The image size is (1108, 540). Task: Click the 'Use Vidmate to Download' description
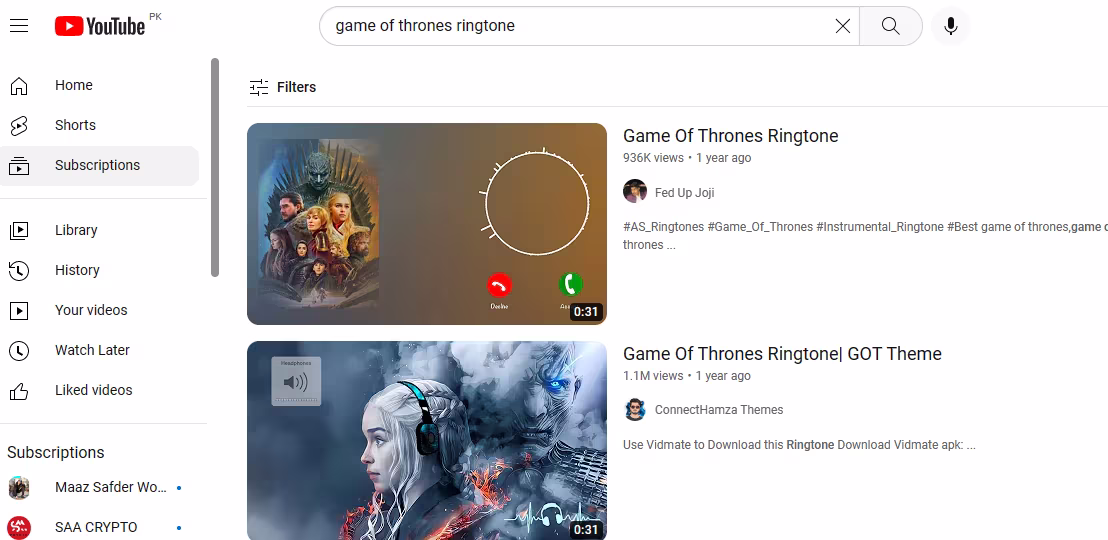coord(799,445)
